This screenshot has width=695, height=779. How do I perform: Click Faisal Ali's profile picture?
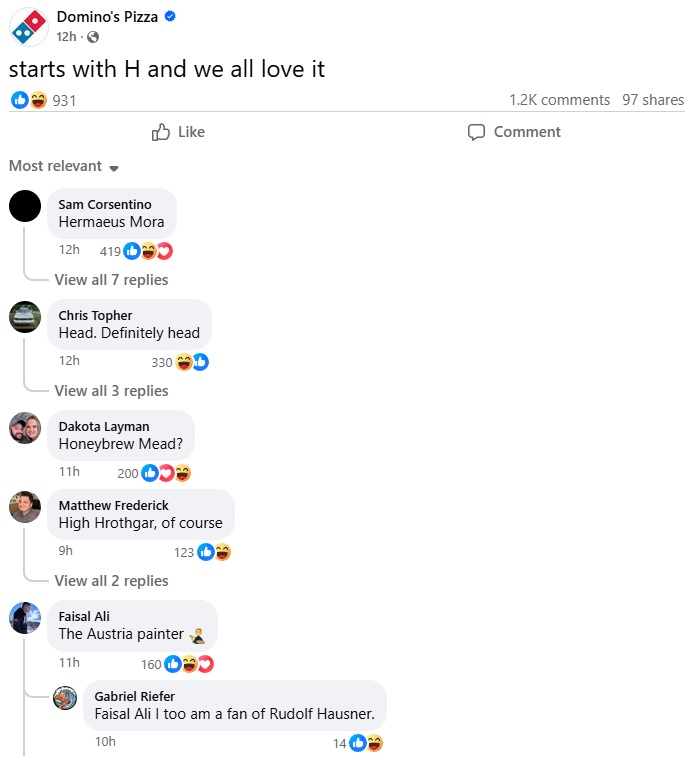tap(25, 618)
